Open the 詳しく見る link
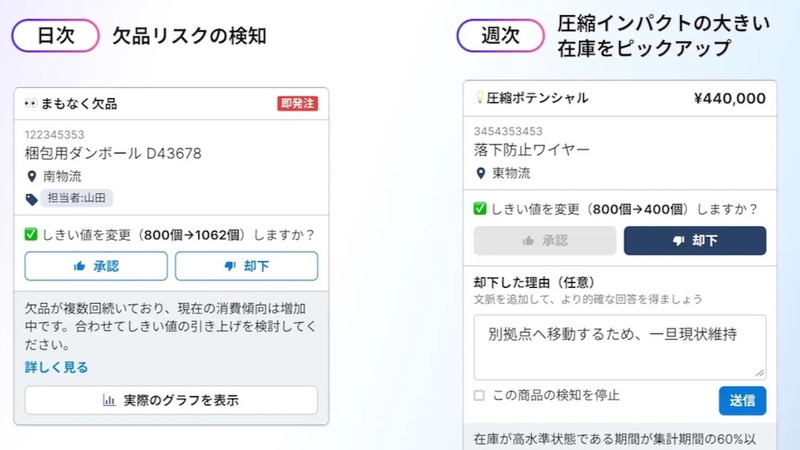The height and width of the screenshot is (450, 800). coord(57,367)
